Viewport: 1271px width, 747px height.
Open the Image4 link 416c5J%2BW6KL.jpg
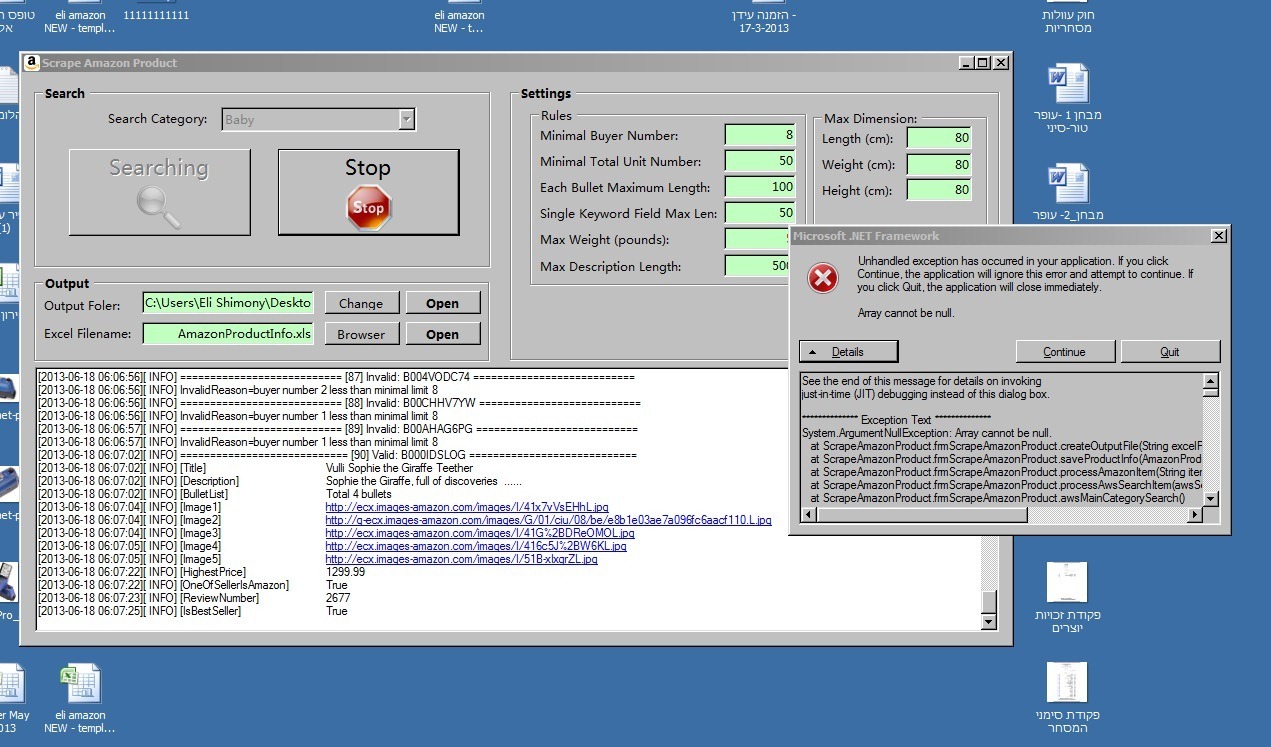point(476,546)
